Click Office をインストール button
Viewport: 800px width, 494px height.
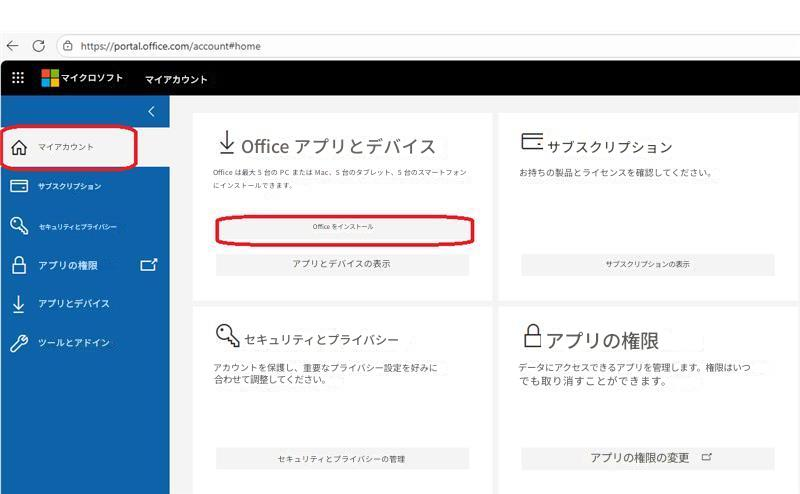343,227
